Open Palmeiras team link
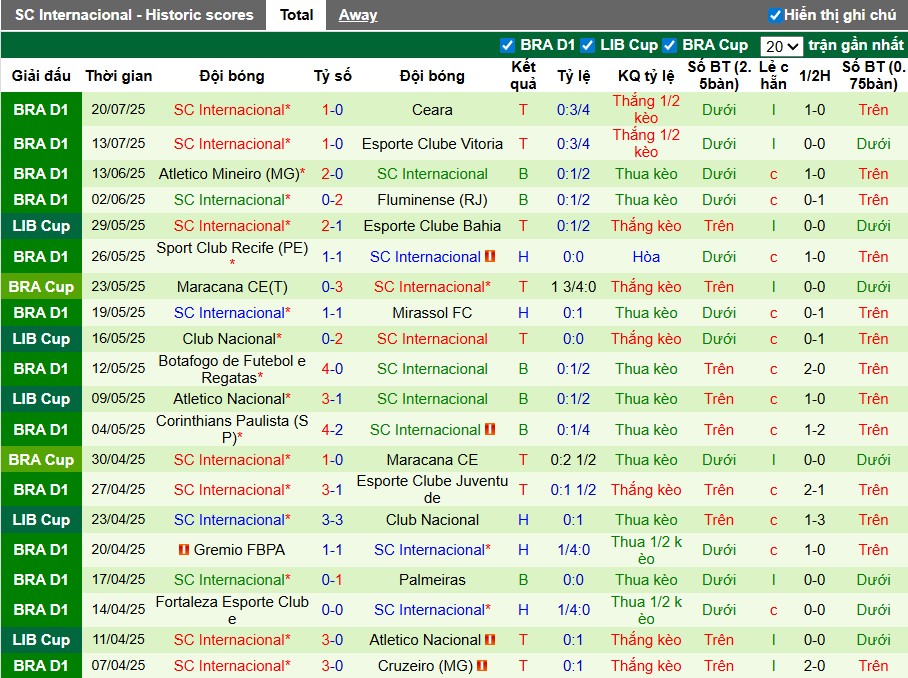908x678 pixels. tap(432, 580)
